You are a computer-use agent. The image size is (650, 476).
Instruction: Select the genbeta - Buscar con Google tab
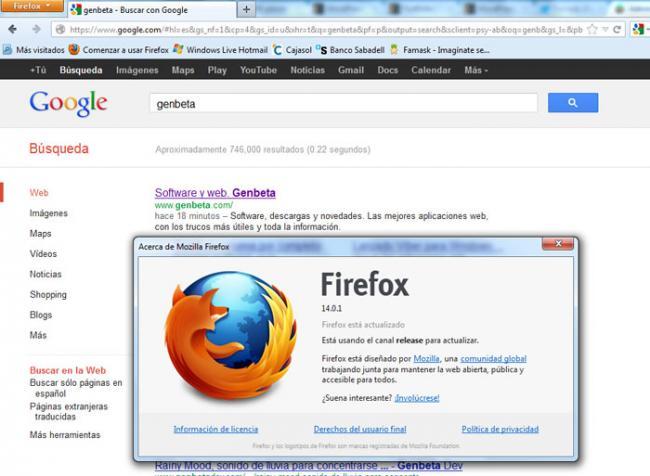tap(152, 10)
